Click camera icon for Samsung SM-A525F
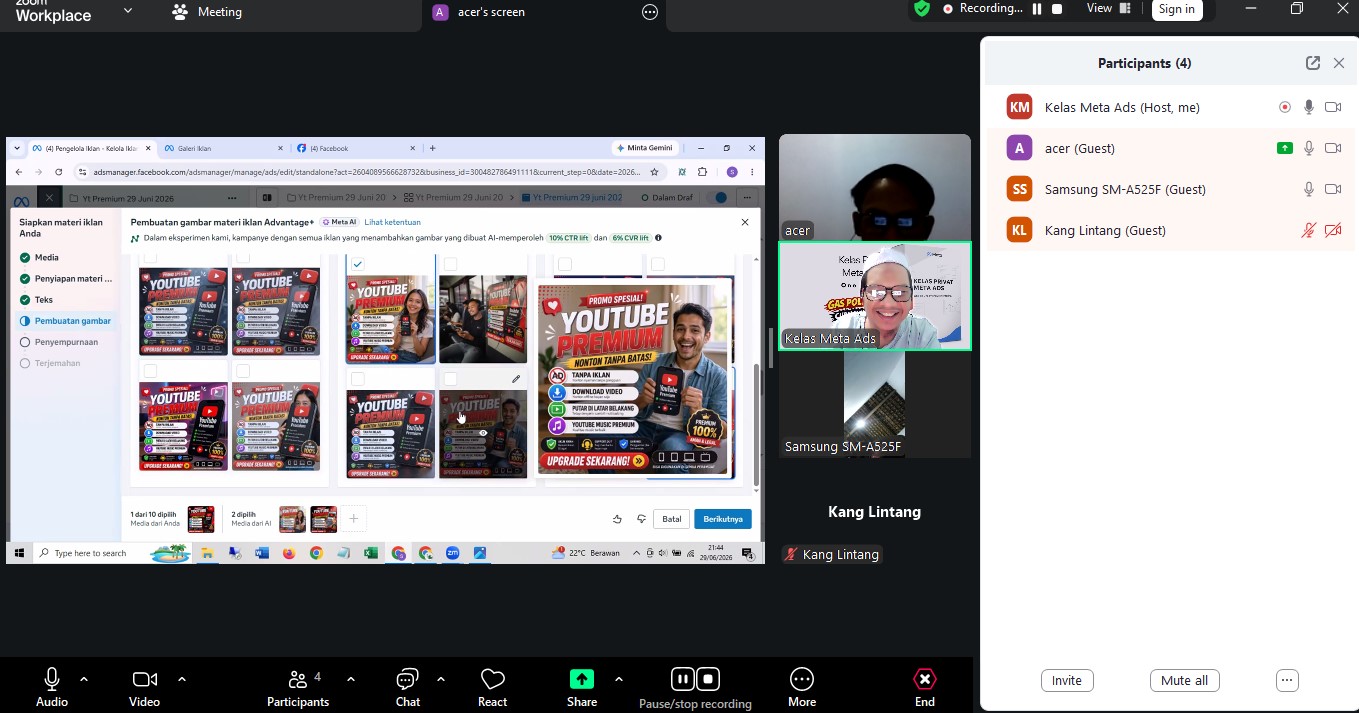Image resolution: width=1359 pixels, height=713 pixels. tap(1333, 189)
